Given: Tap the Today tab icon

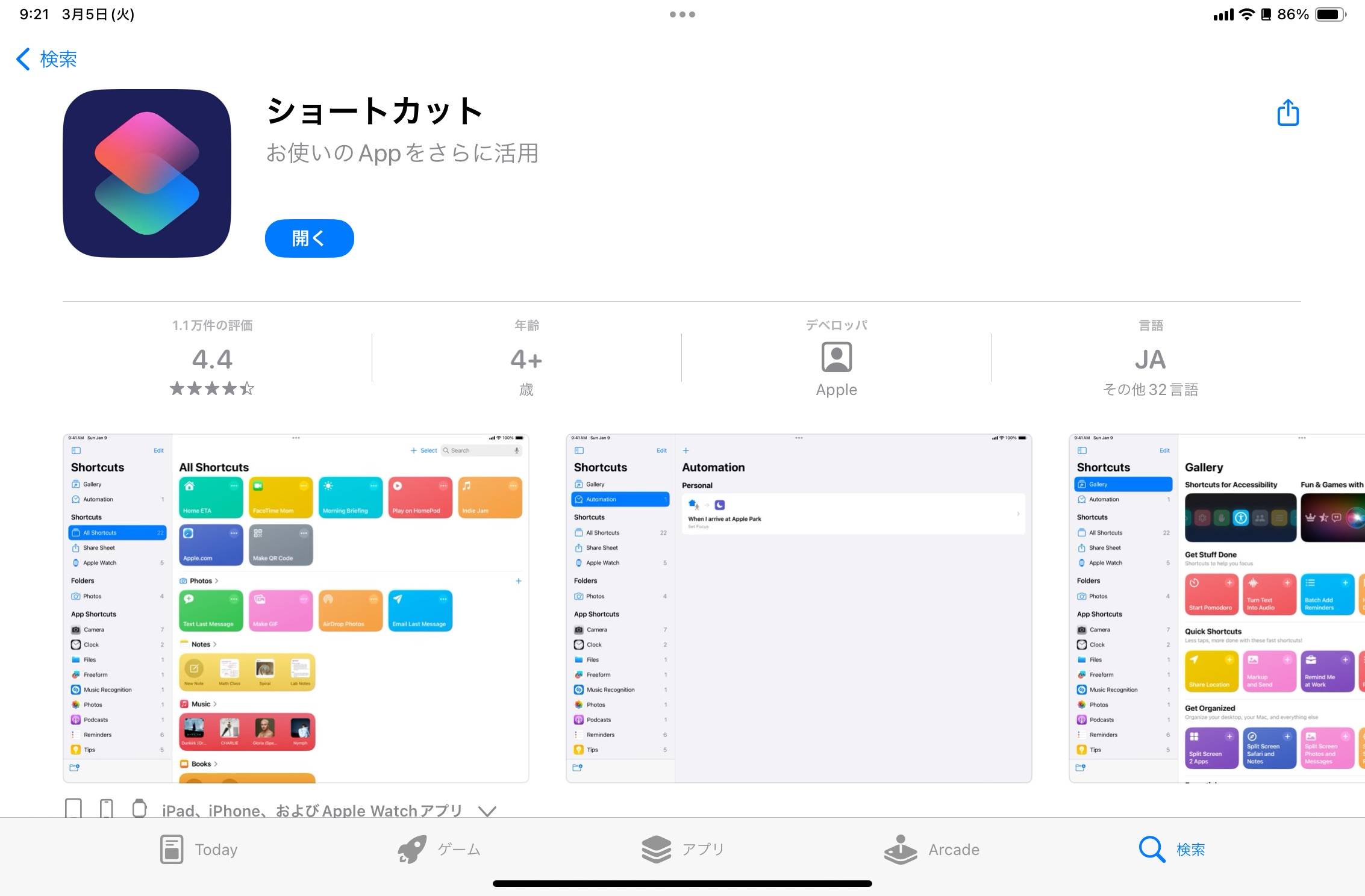Looking at the screenshot, I should [x=172, y=850].
